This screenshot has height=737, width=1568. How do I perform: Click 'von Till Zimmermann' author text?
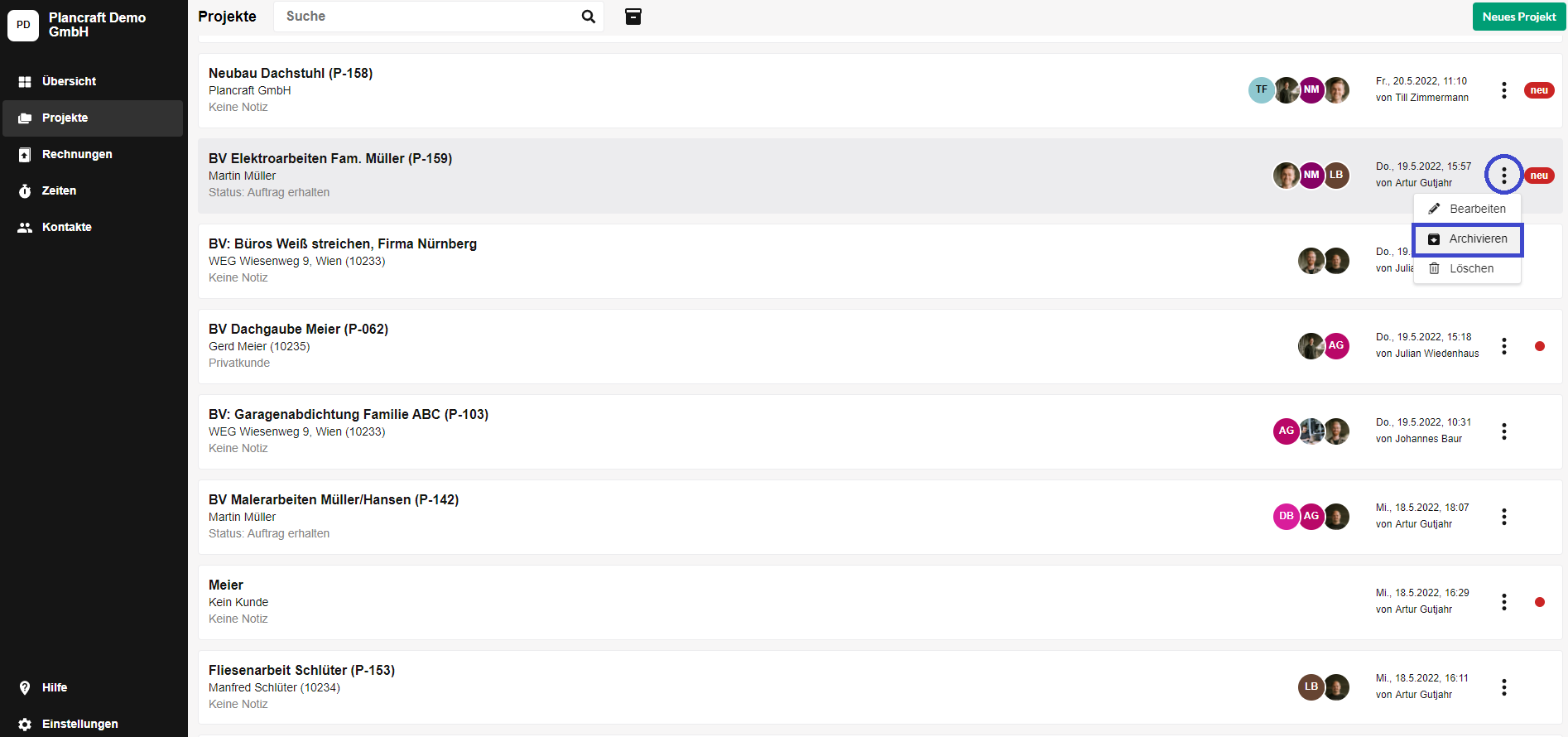tap(1422, 98)
